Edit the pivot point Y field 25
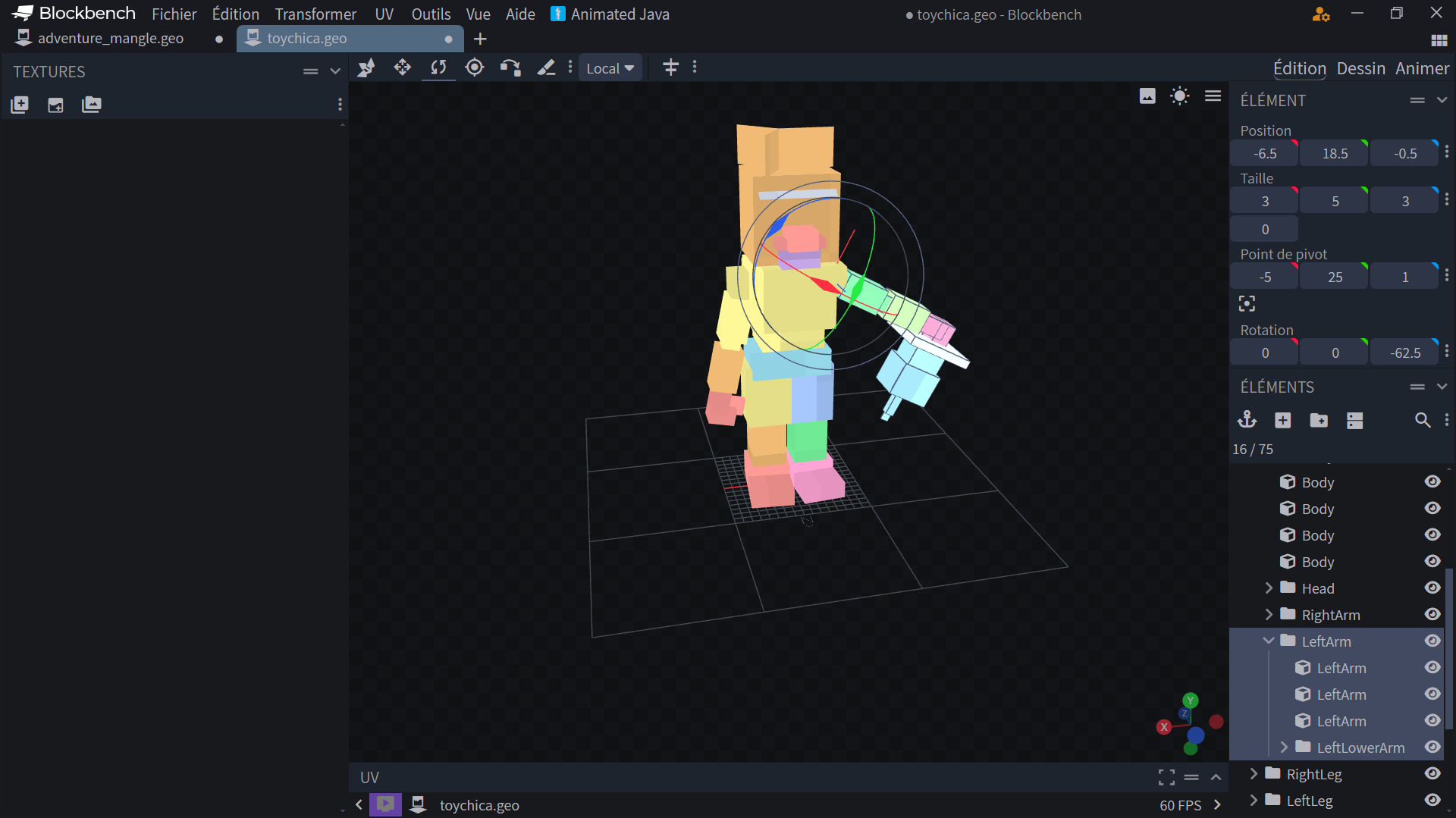1456x818 pixels. pos(1335,277)
